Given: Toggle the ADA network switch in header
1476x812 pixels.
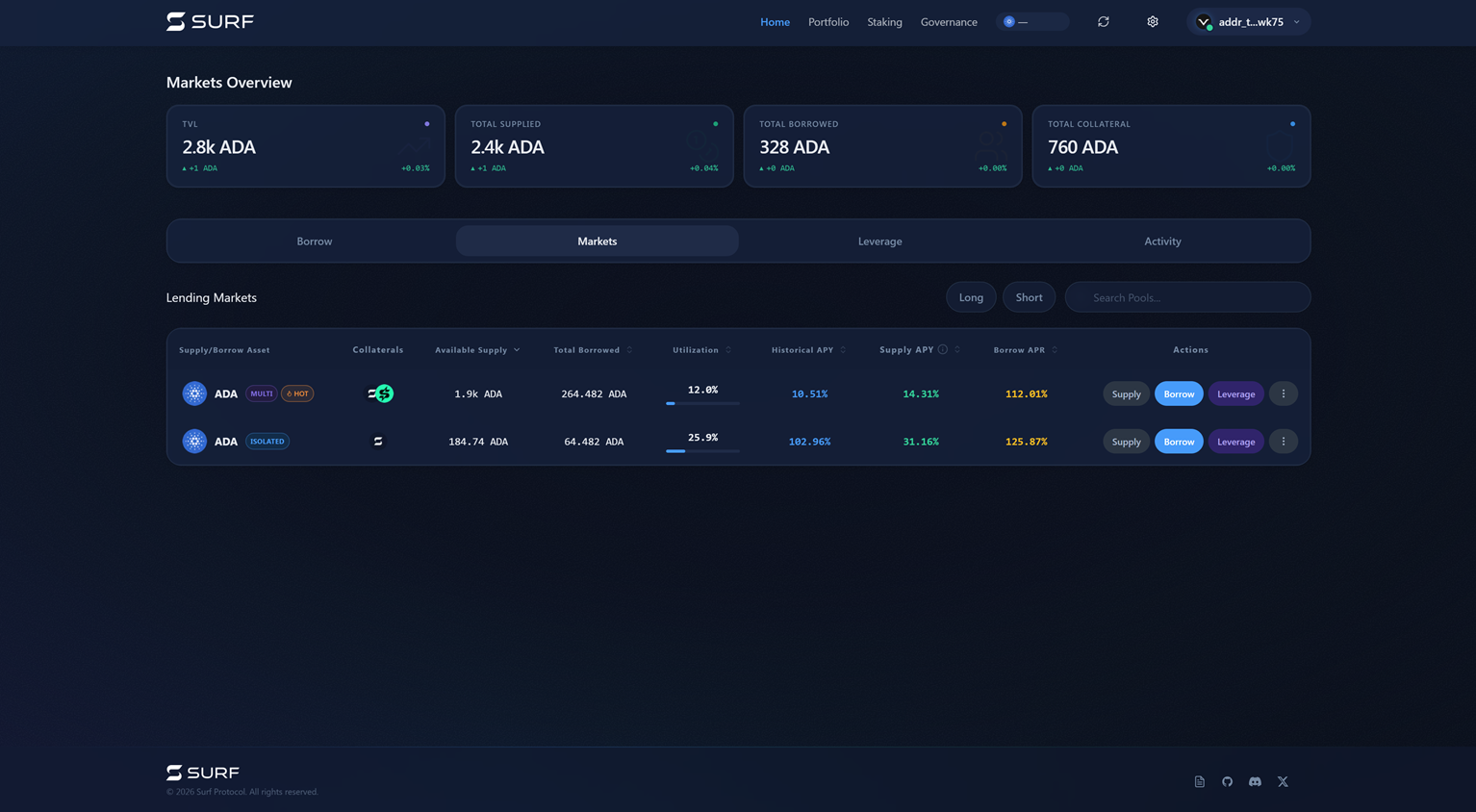Looking at the screenshot, I should pyautogui.click(x=1031, y=22).
